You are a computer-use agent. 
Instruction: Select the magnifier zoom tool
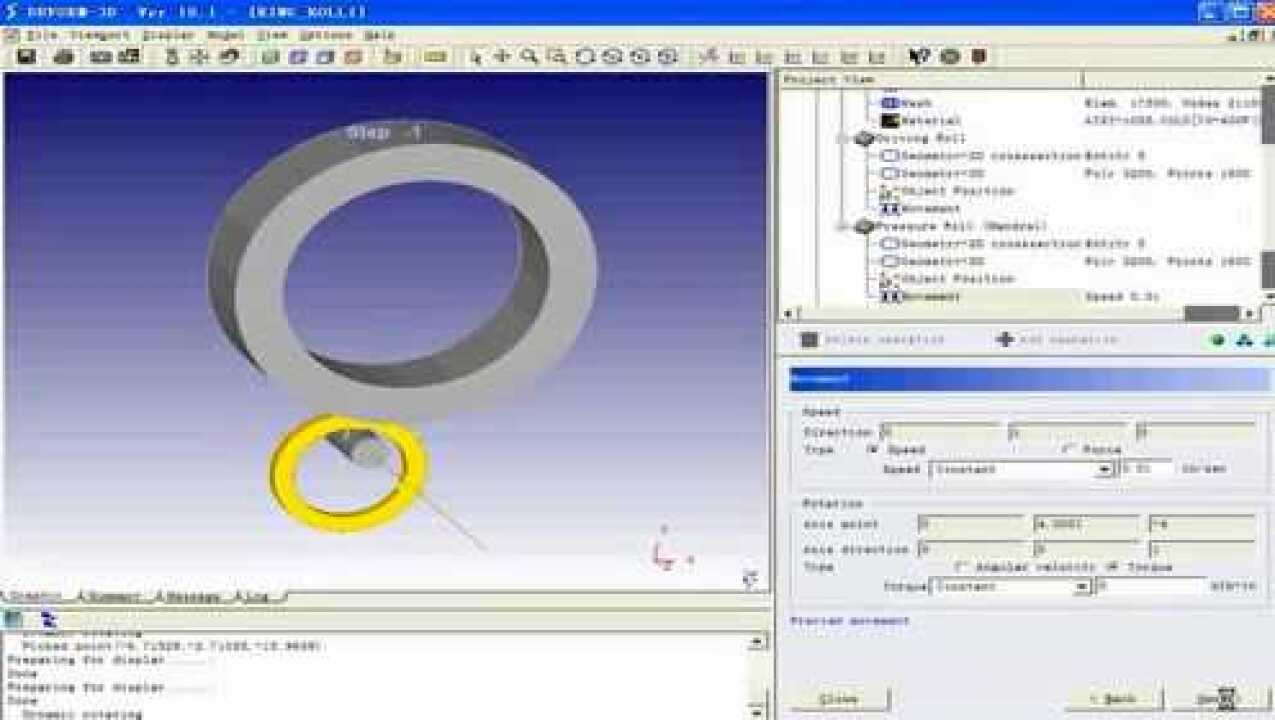tap(529, 57)
